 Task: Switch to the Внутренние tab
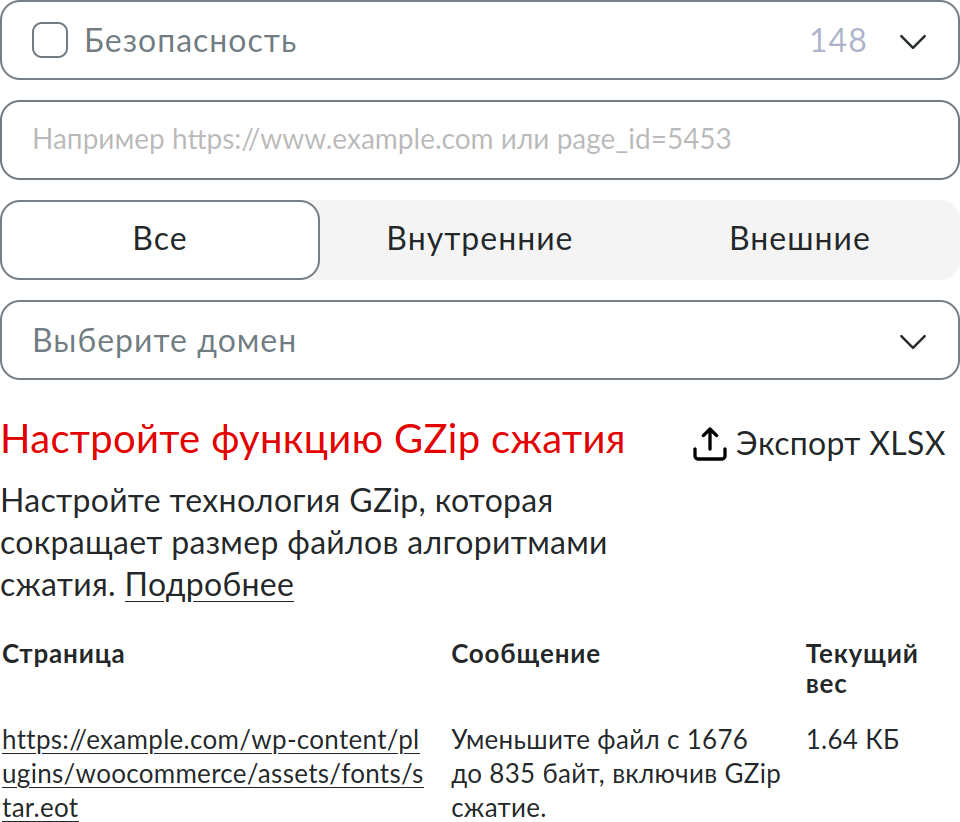(x=479, y=240)
